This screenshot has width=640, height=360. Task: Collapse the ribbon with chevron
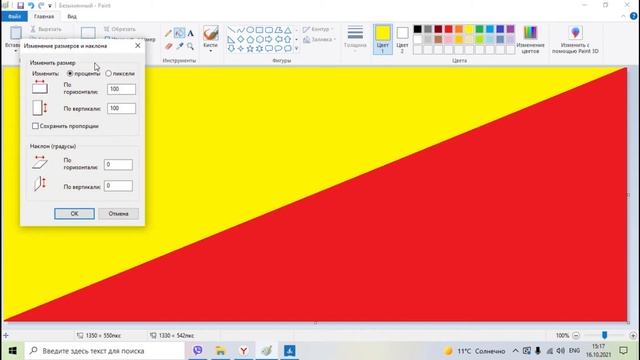[623, 16]
